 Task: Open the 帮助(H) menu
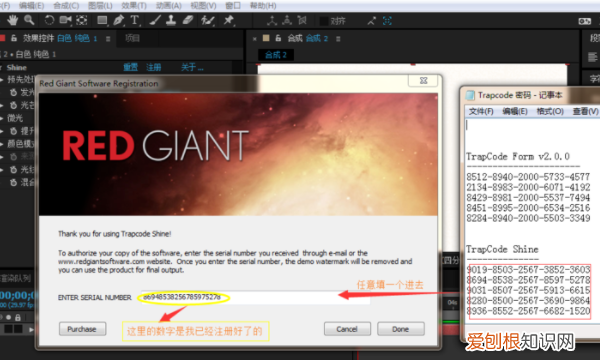(x=263, y=6)
